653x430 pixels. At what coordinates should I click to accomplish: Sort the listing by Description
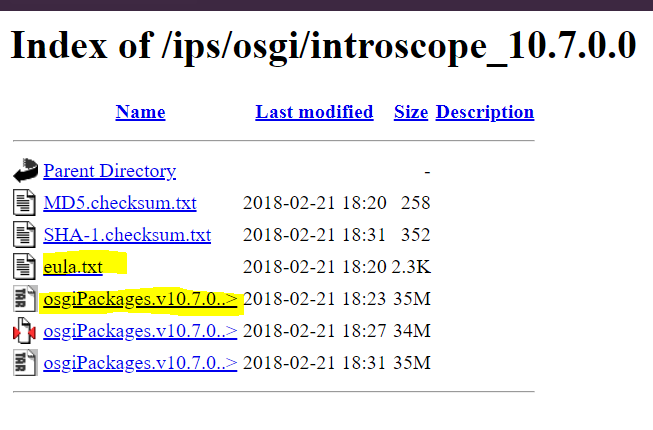tap(485, 112)
